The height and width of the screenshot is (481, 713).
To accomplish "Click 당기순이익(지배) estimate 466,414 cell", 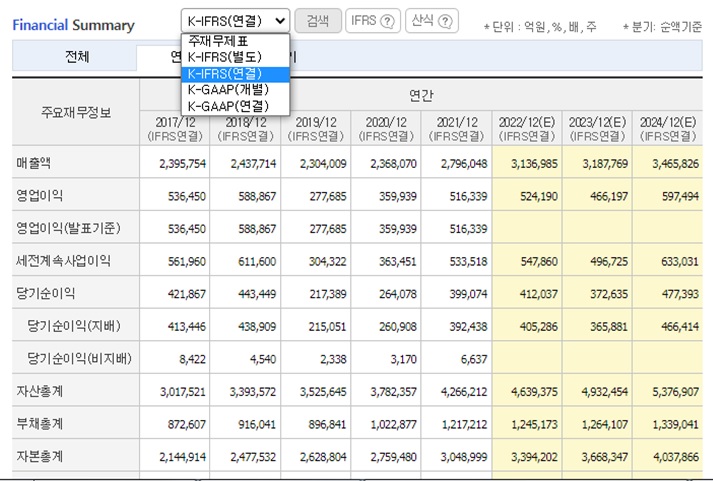I will tap(680, 327).
